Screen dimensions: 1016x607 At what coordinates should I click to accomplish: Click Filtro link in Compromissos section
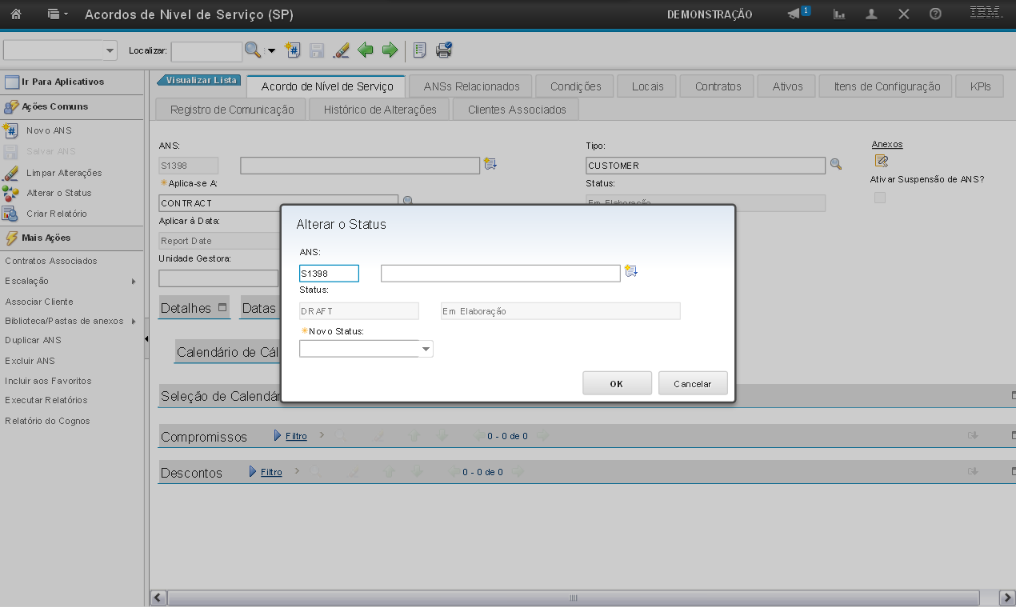point(295,436)
